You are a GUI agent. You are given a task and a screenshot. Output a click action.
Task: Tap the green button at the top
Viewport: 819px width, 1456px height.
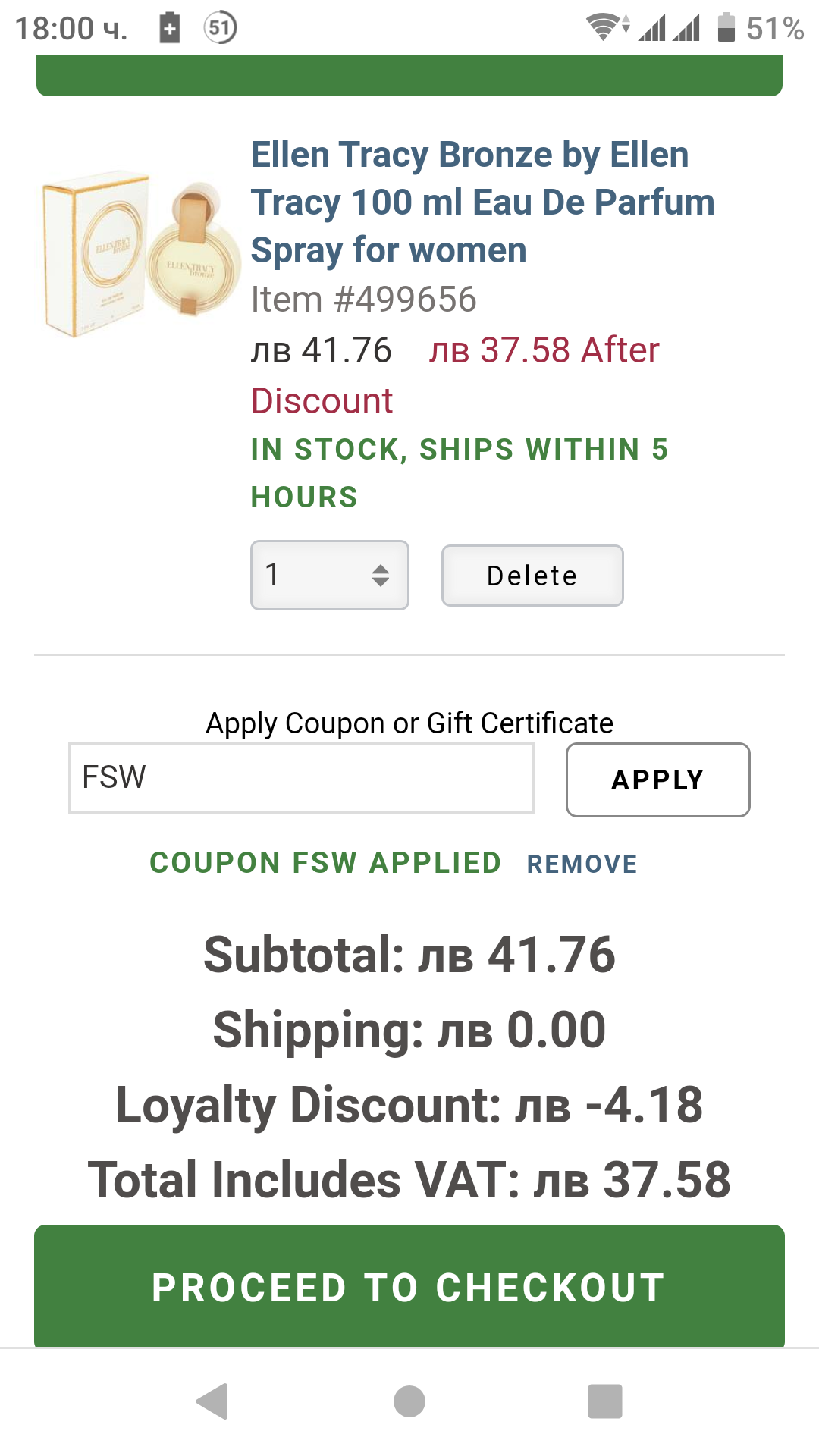tap(409, 76)
